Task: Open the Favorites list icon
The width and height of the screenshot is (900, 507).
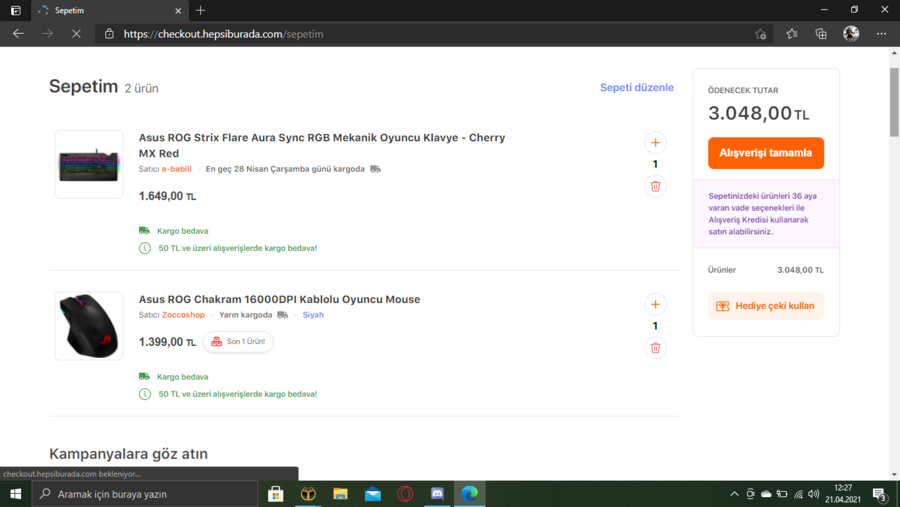Action: coord(792,34)
